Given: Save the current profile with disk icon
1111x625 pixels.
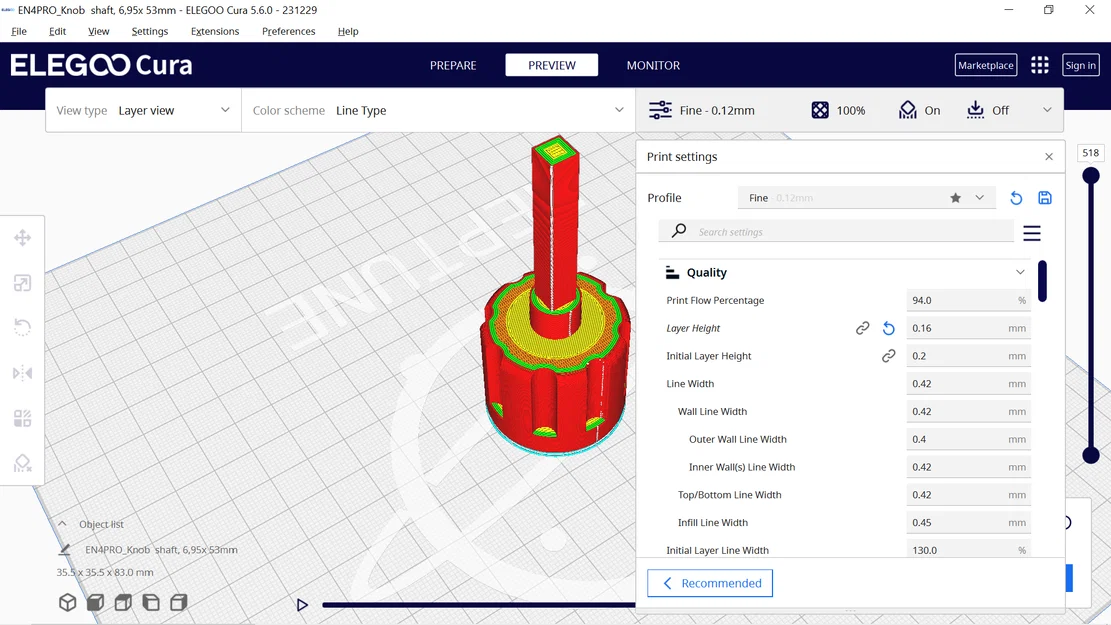Looking at the screenshot, I should (1045, 198).
